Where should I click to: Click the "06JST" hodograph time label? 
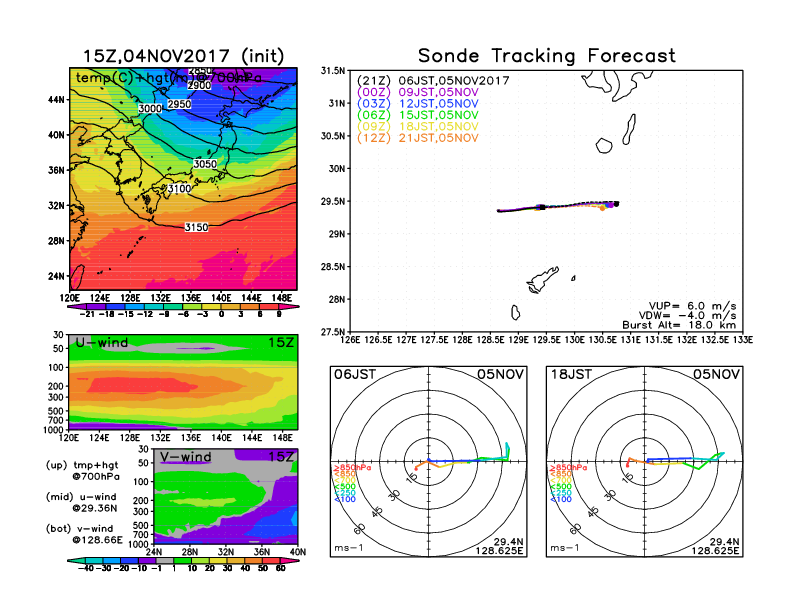(x=355, y=375)
